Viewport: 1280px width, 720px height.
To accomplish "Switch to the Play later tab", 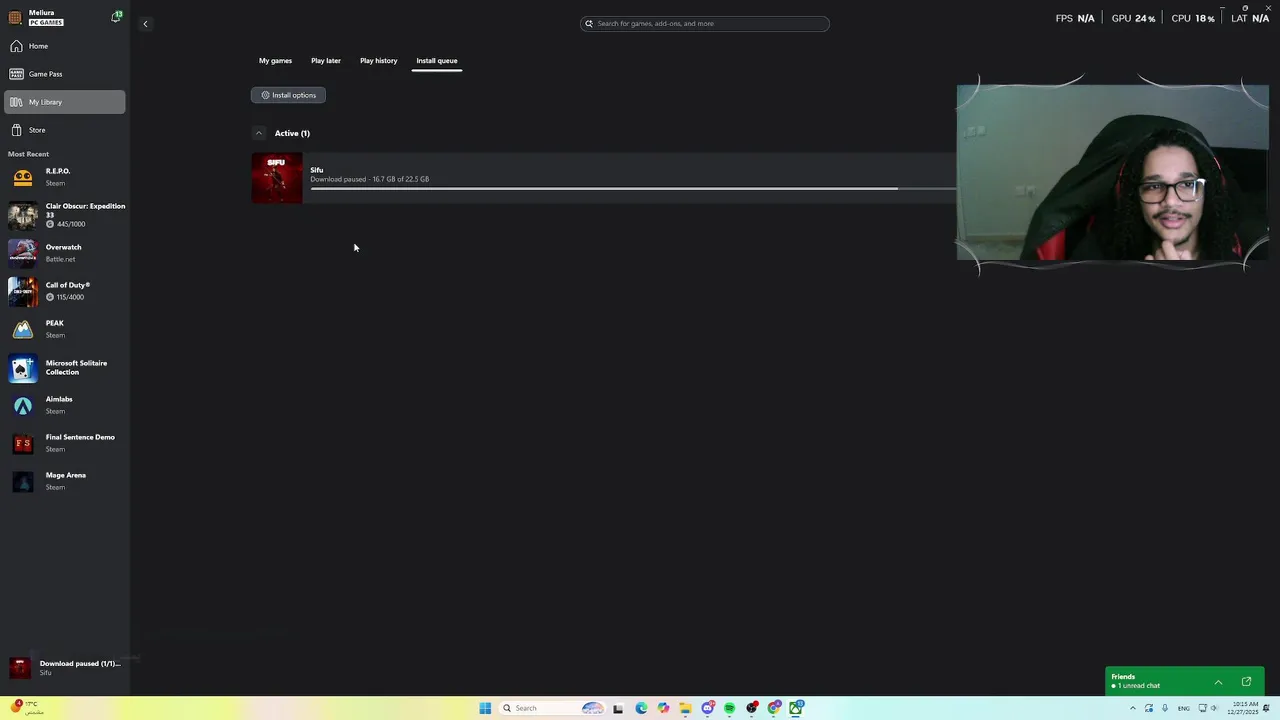I will pyautogui.click(x=326, y=61).
